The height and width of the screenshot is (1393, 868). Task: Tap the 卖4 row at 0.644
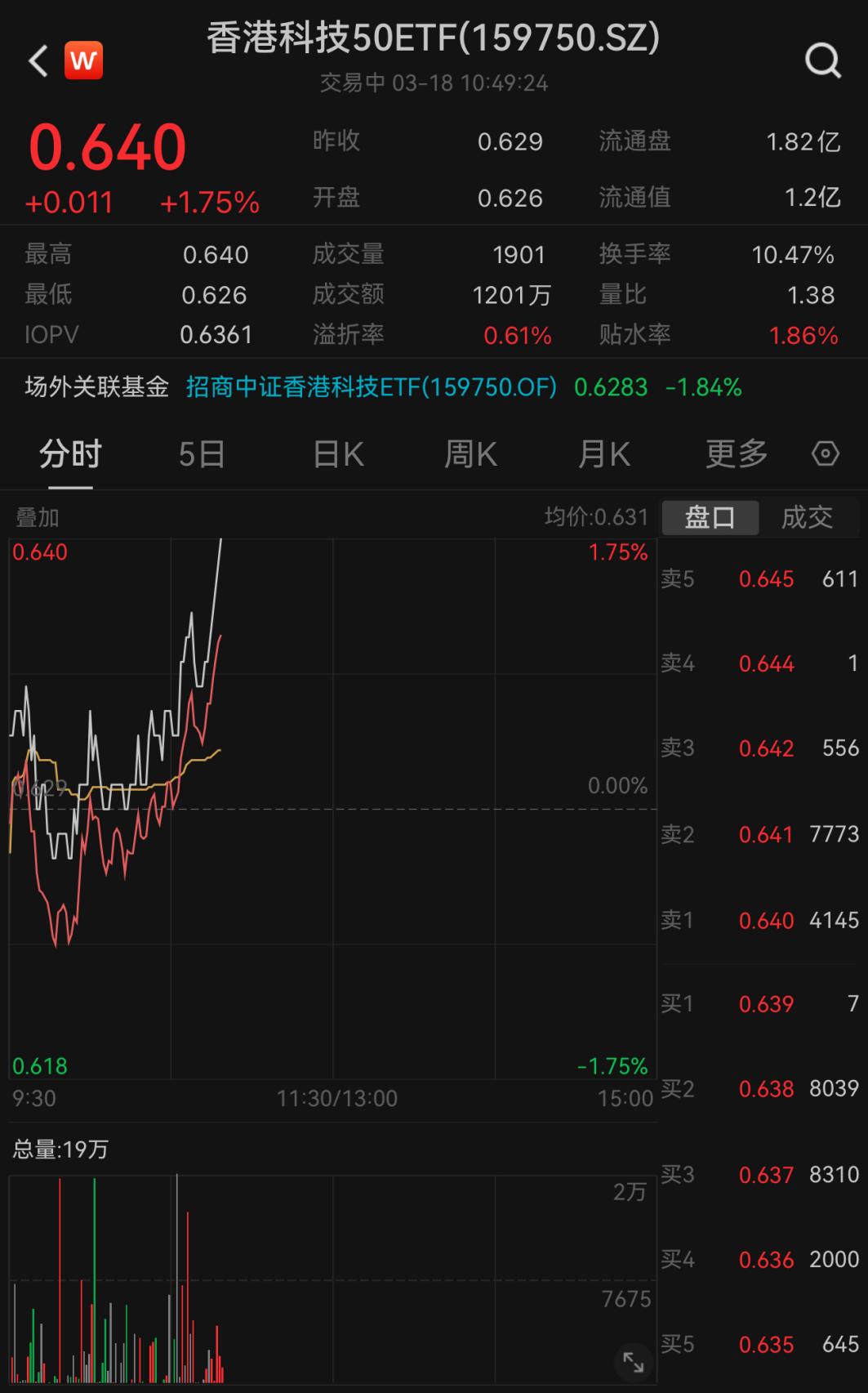click(759, 663)
